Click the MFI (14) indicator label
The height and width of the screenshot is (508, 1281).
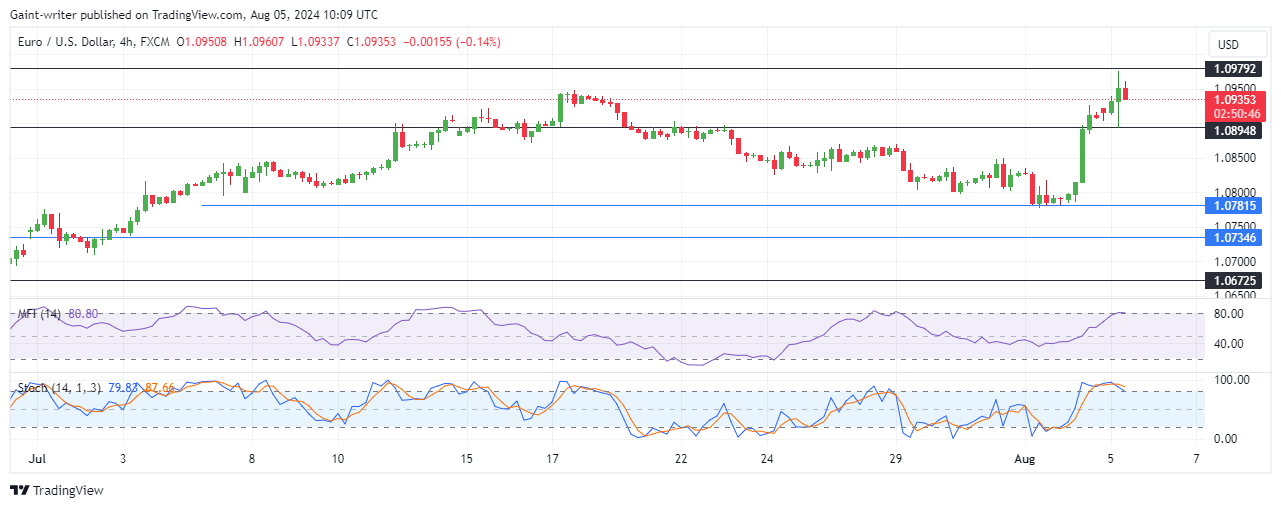tap(39, 314)
